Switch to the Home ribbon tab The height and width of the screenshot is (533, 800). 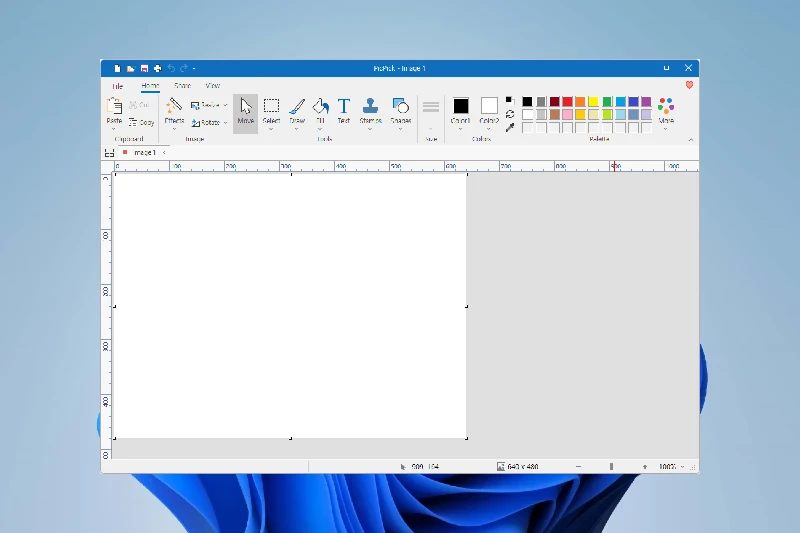point(150,86)
